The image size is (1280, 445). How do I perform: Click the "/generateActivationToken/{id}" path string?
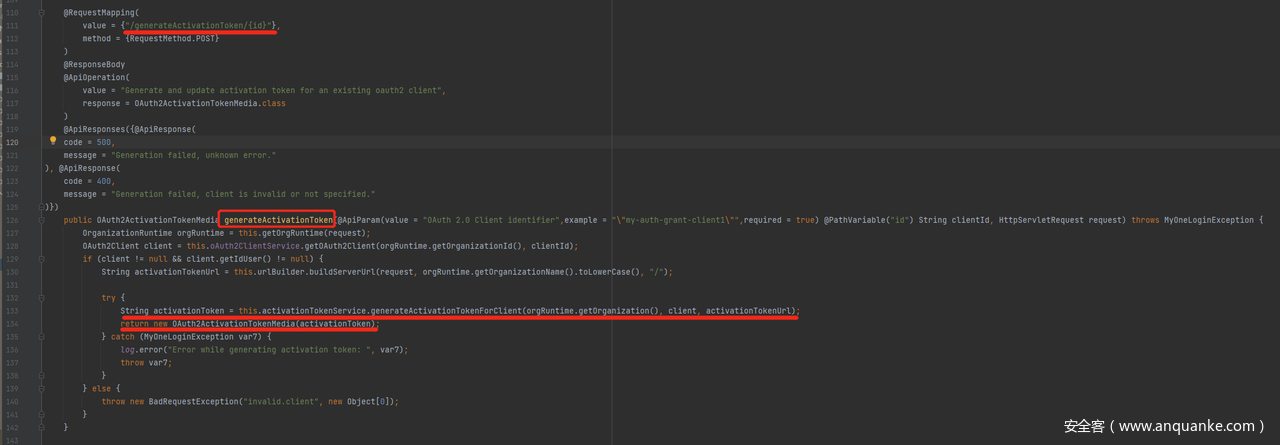click(x=199, y=25)
